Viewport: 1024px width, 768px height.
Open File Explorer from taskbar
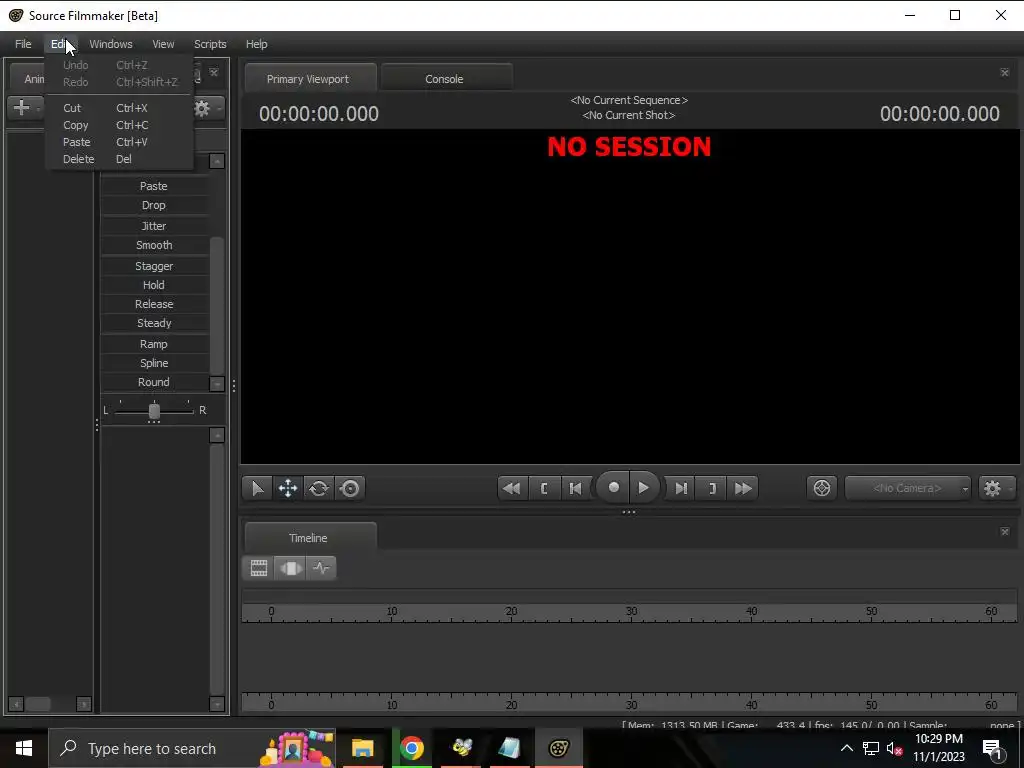362,748
